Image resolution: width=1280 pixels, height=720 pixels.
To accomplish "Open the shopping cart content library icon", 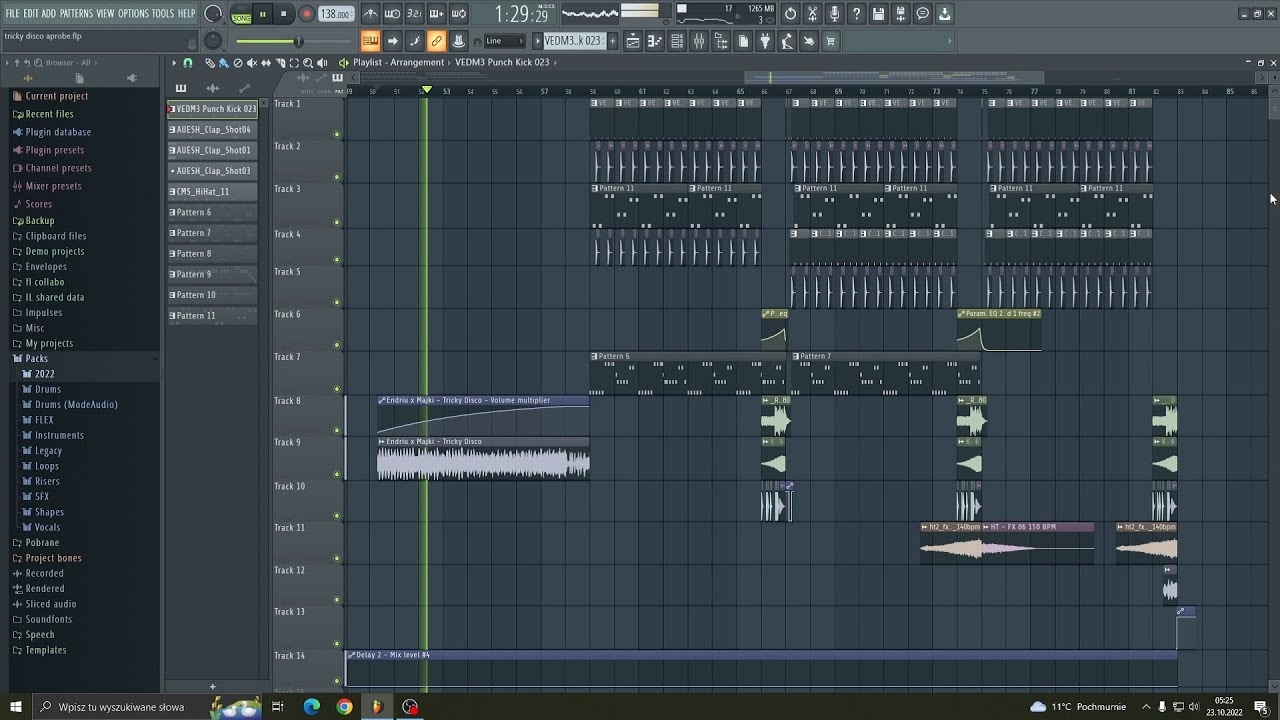I will (x=830, y=41).
